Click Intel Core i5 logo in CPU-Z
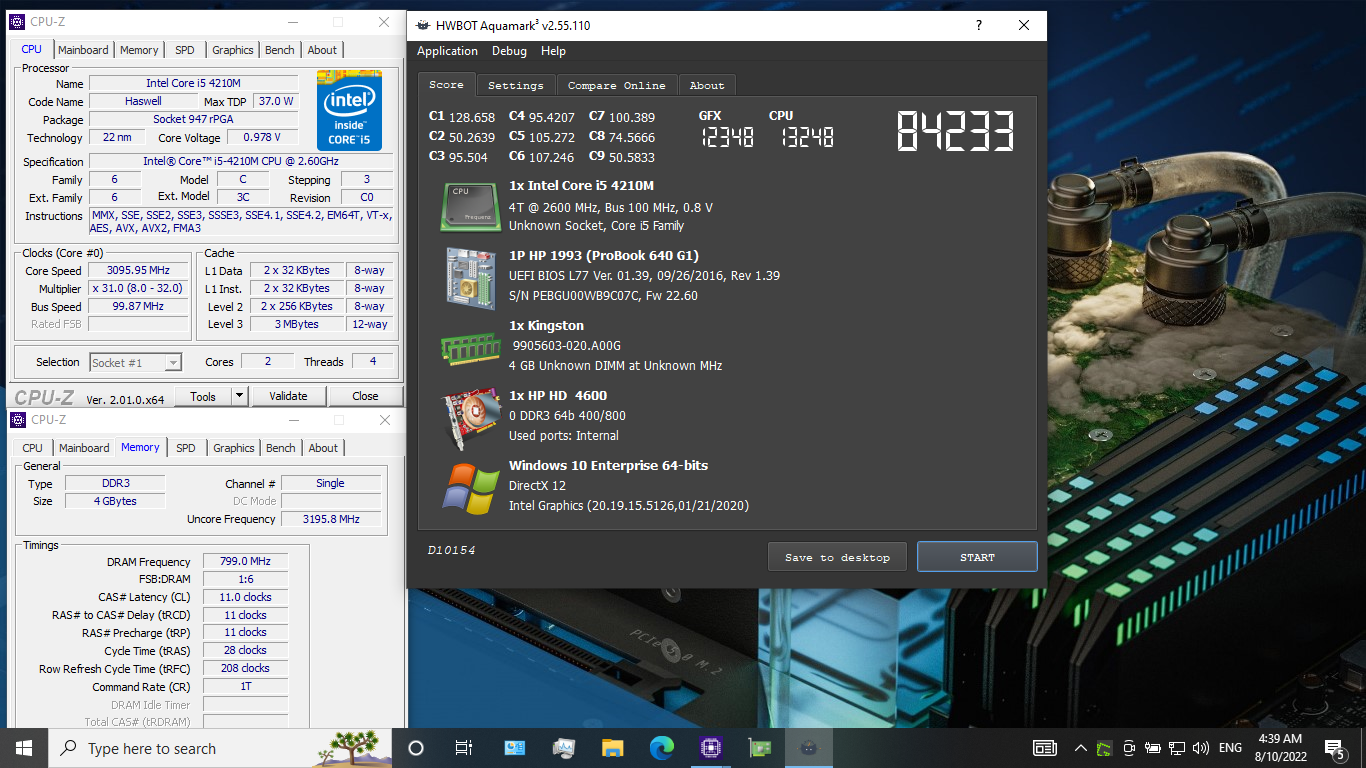This screenshot has width=1366, height=768. click(x=349, y=110)
